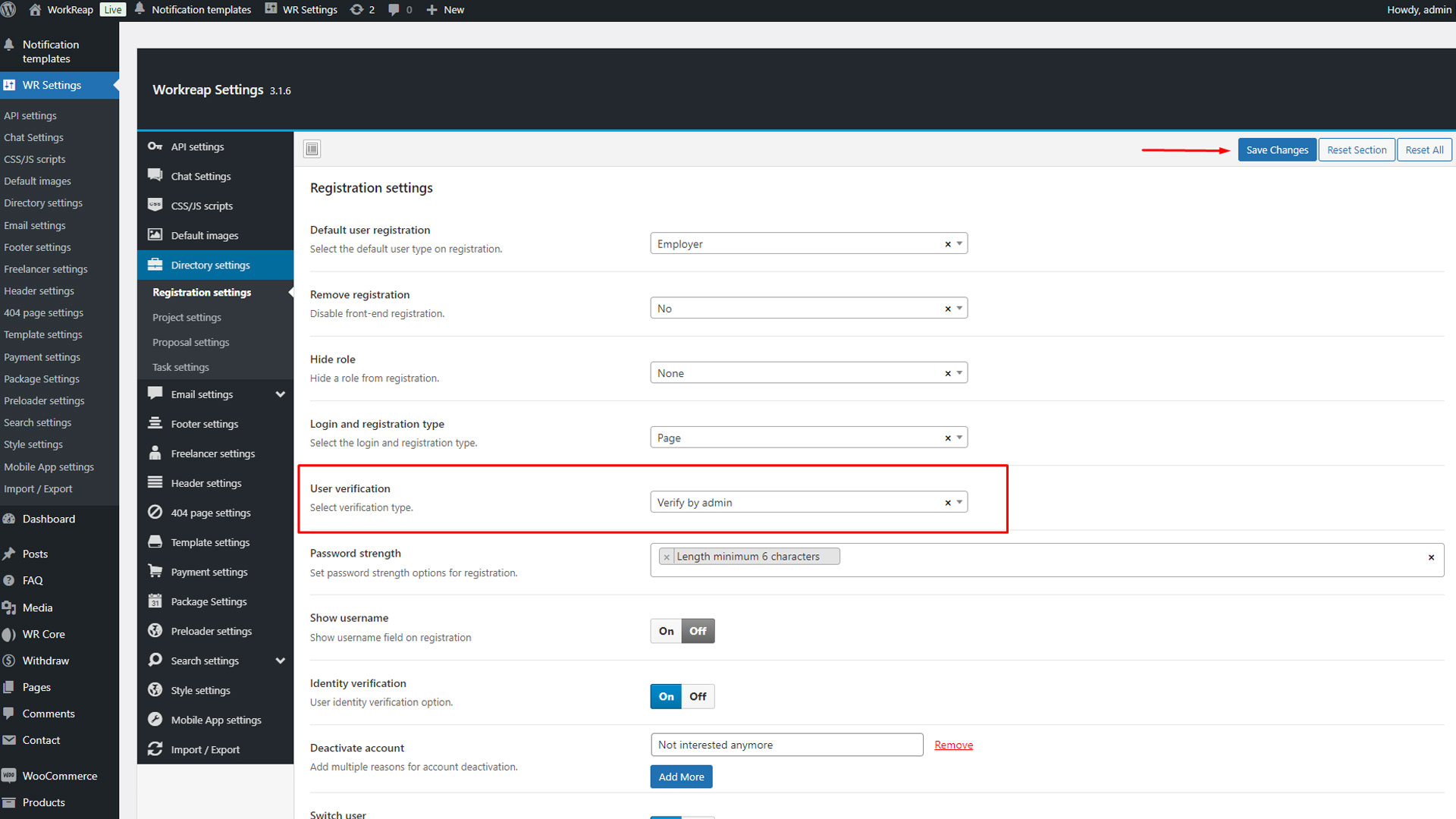The width and height of the screenshot is (1456, 819).
Task: Click the Package Settings calendar icon
Action: 155,601
